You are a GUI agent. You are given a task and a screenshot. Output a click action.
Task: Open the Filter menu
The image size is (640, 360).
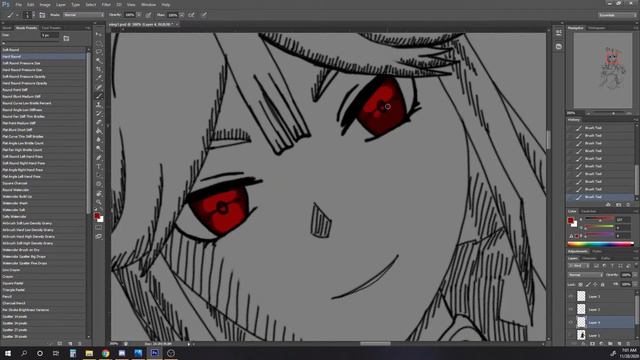[106, 4]
